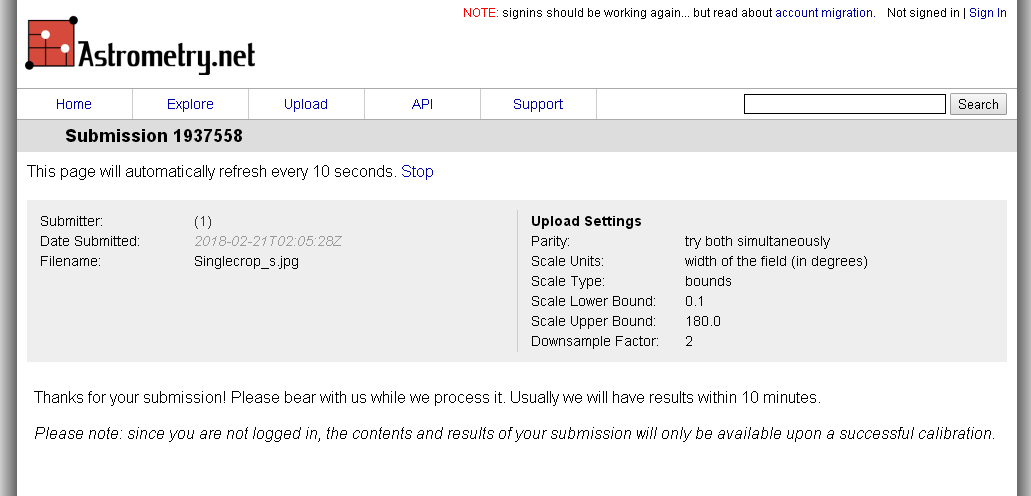Screen dimensions: 1031x496
Task: Click the 'try both simultaneously' parity value
Action: click(x=757, y=241)
